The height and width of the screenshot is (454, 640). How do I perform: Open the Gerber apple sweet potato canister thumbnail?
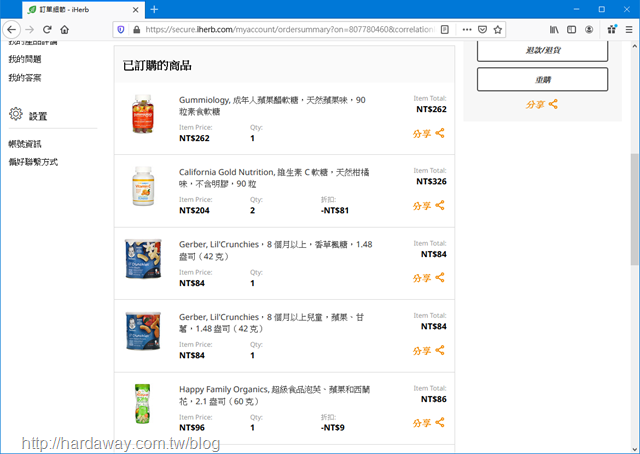point(143,331)
